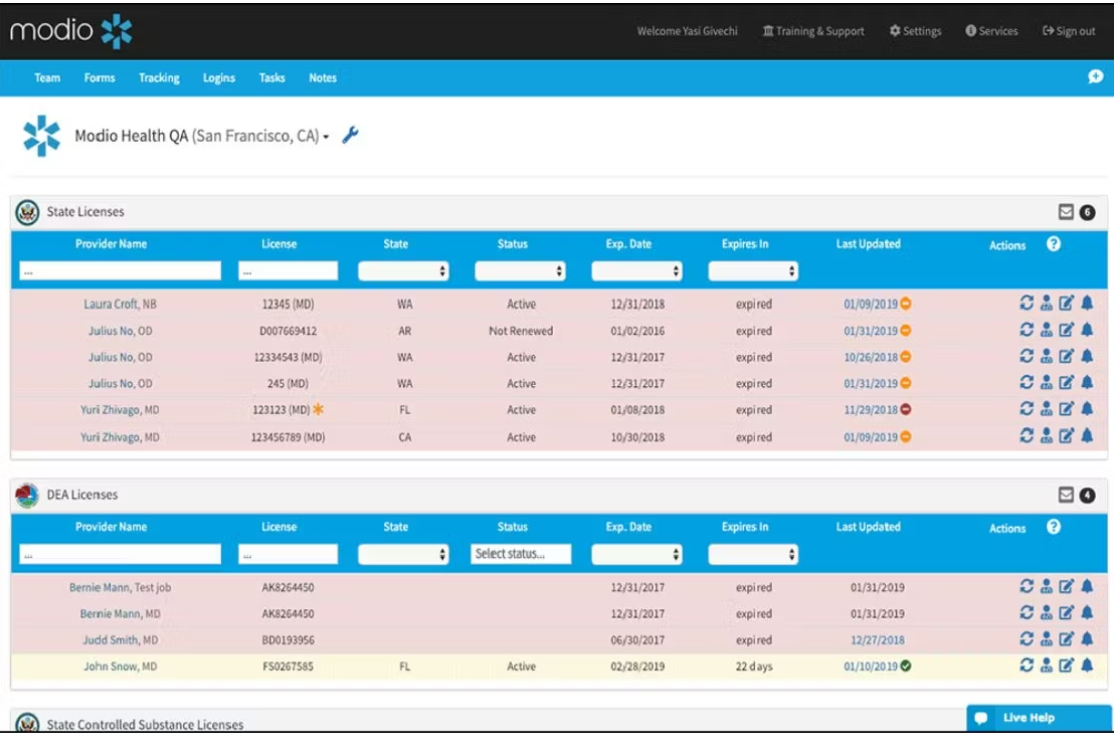Click Last Updated column header in State Licenses

(x=868, y=244)
